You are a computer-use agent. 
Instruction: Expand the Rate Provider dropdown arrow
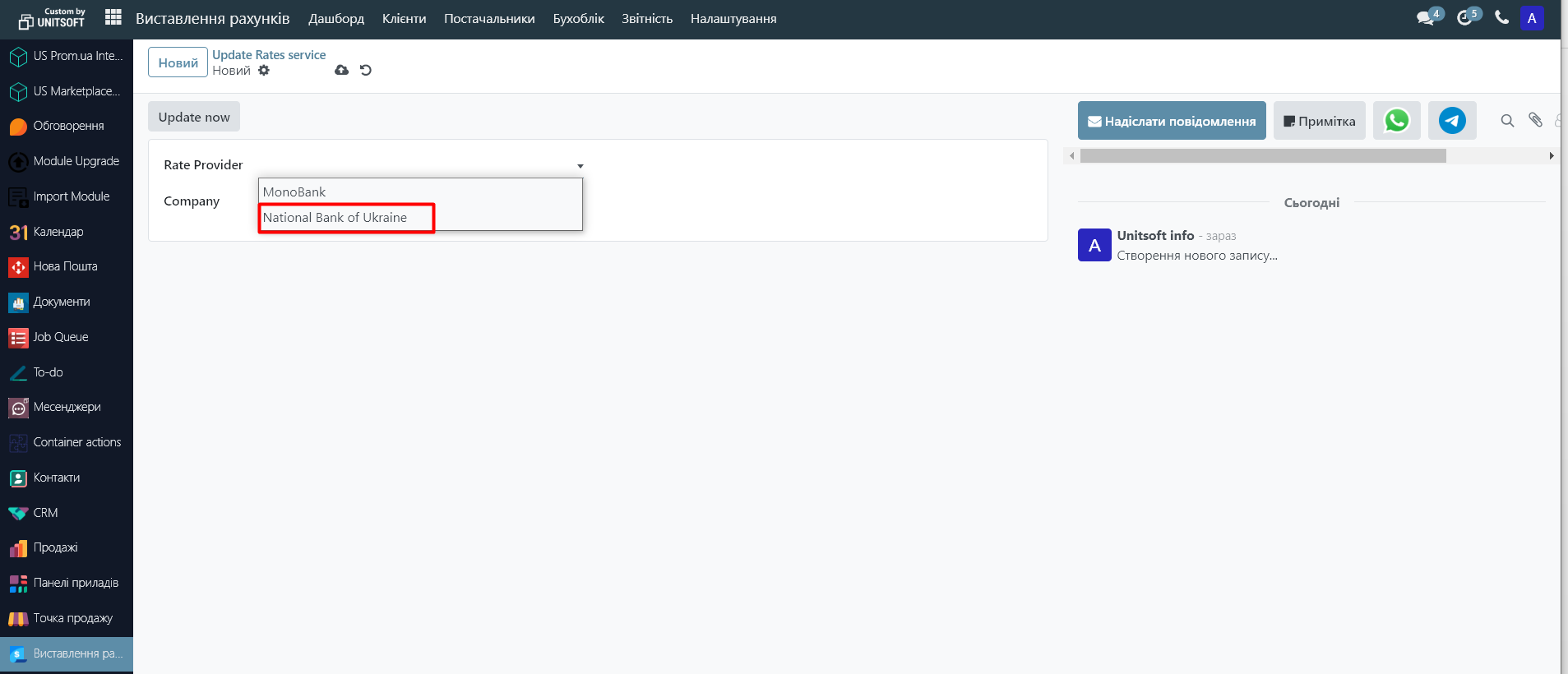coord(580,166)
